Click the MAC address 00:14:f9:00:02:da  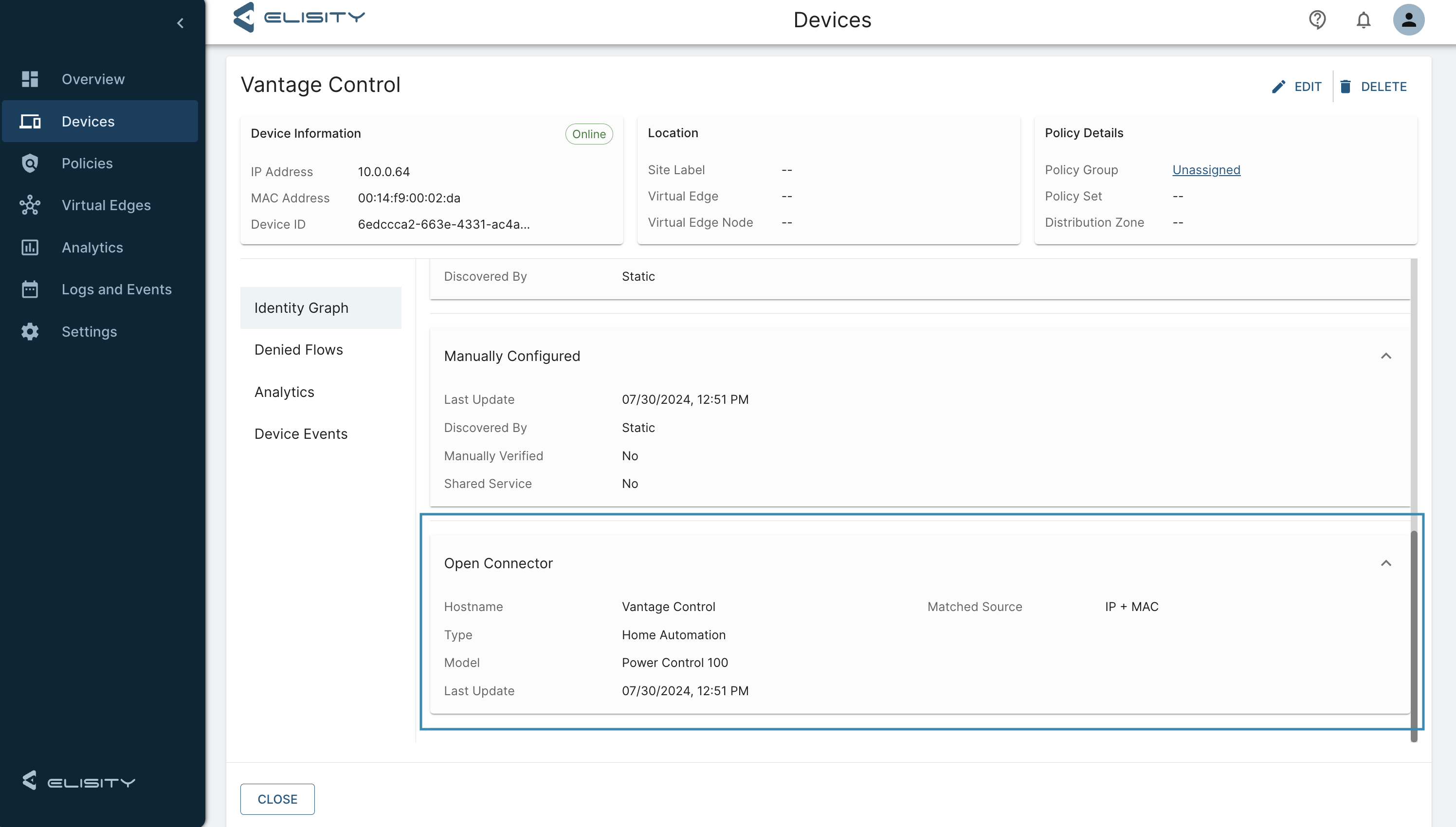tap(409, 198)
